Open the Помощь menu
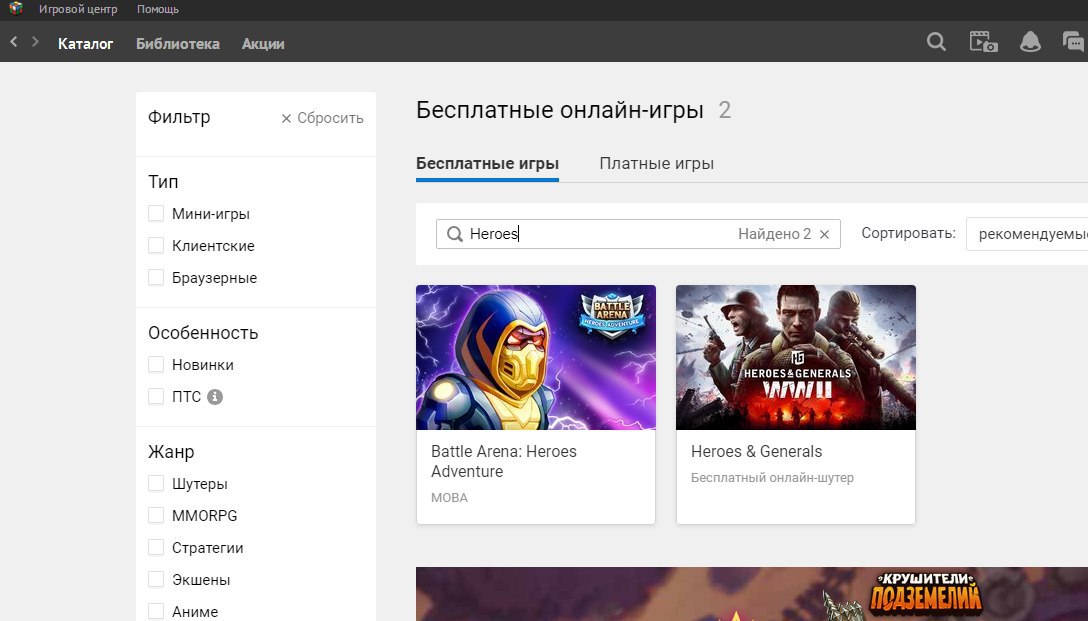1088x621 pixels. (x=158, y=9)
